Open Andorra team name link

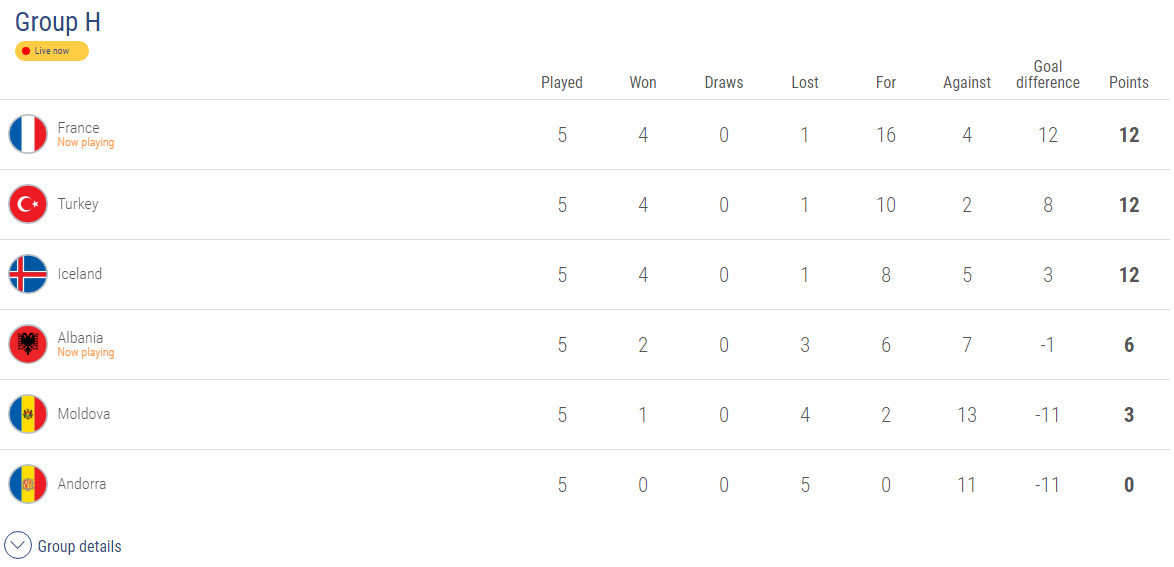(82, 484)
